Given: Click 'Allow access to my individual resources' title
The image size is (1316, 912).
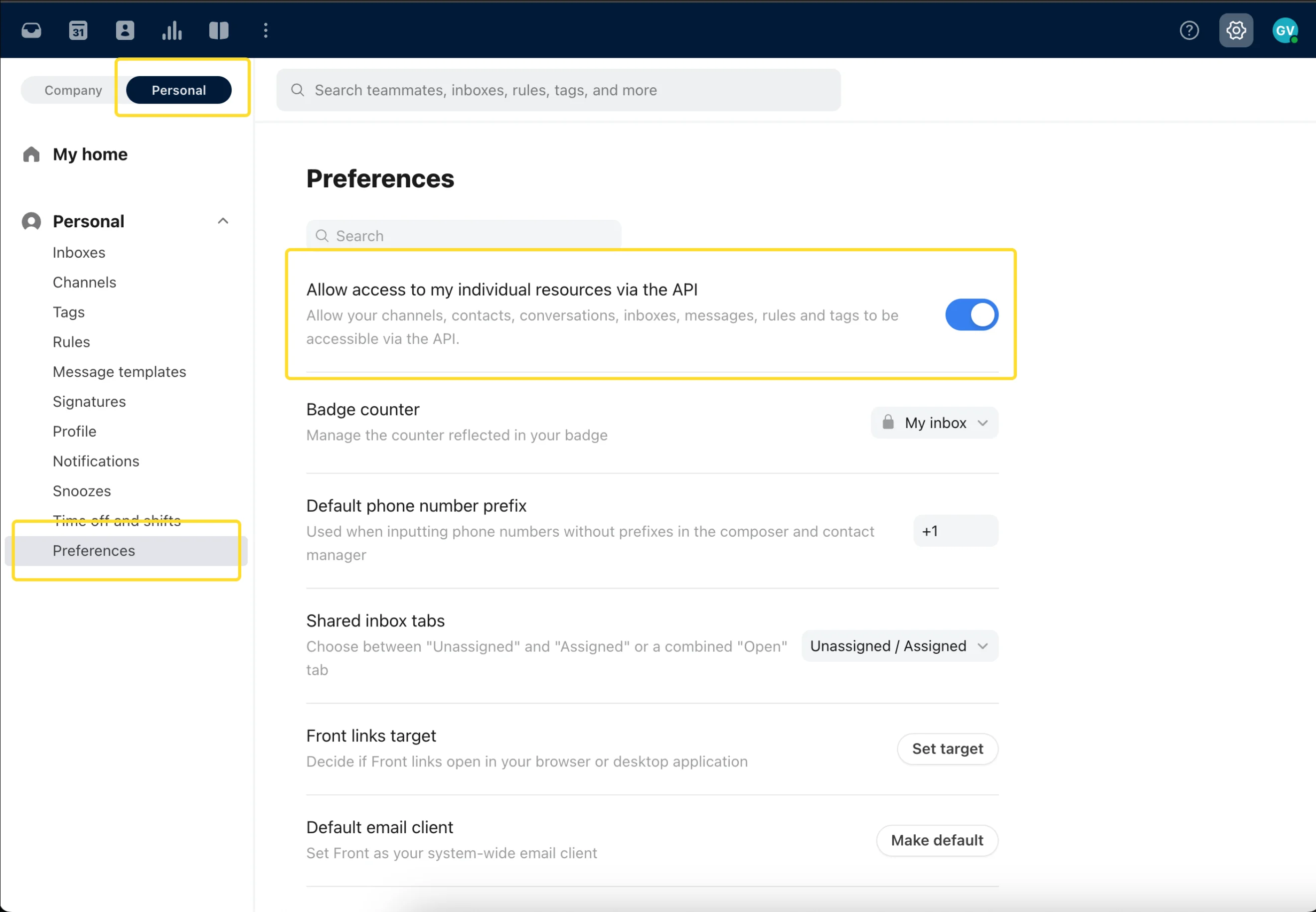Looking at the screenshot, I should 501,290.
